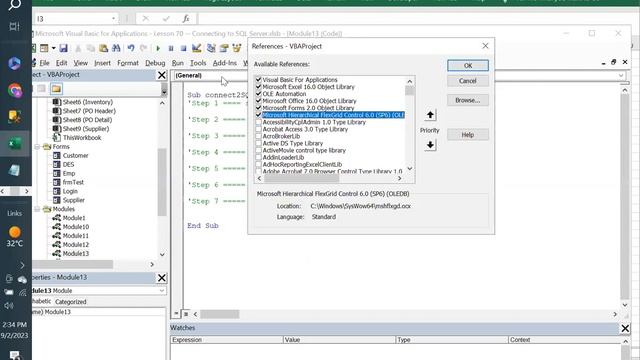Image resolution: width=640 pixels, height=360 pixels.
Task: Switch to Categorized properties tab
Action: point(71,302)
